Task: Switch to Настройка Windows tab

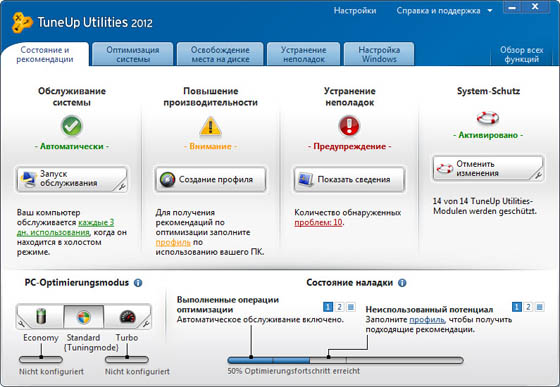Action: tap(379, 54)
